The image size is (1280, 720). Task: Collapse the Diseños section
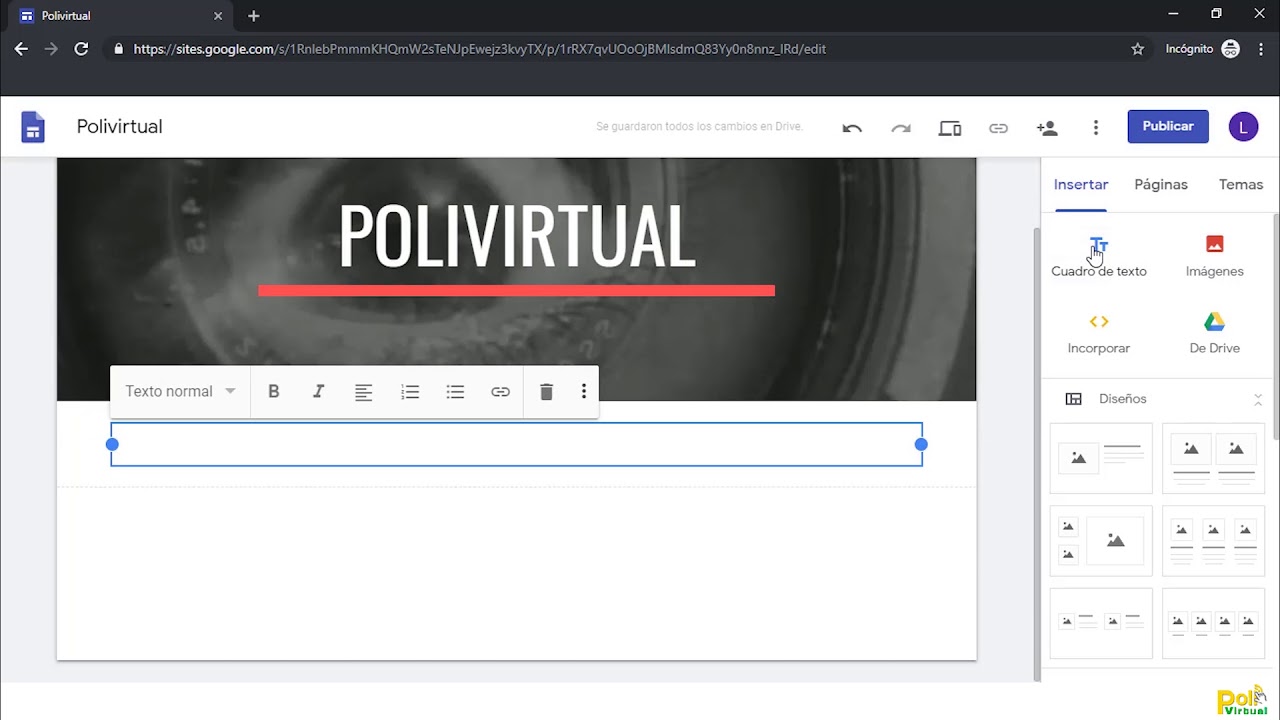point(1258,399)
